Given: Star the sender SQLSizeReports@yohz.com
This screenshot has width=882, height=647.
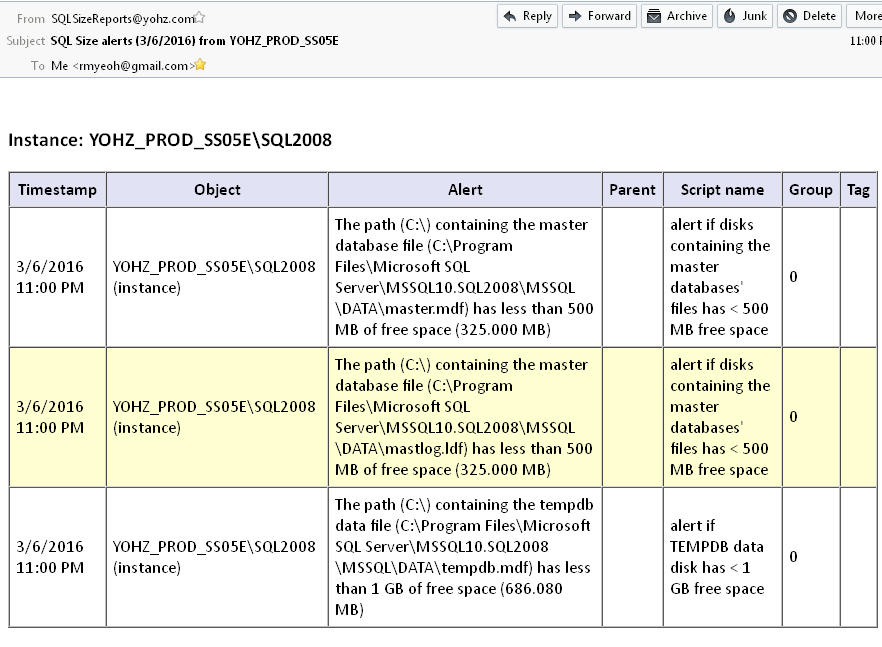Looking at the screenshot, I should tap(200, 17).
